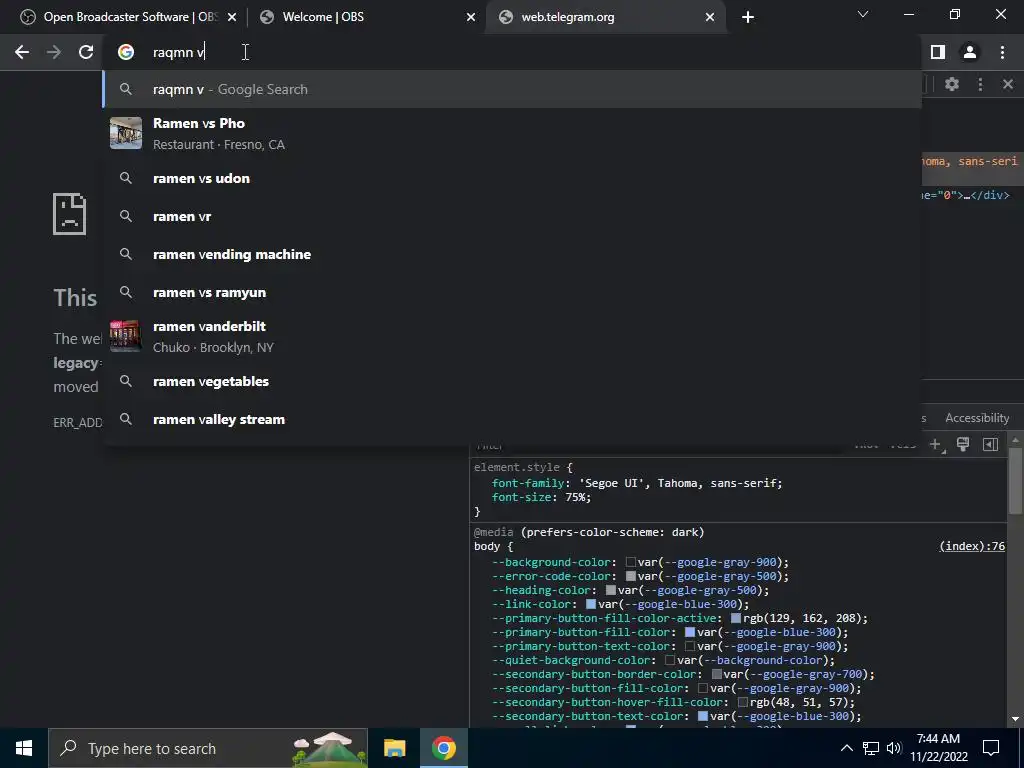
Task: Open the --secondary-button-fill-color swatch
Action: (x=703, y=688)
